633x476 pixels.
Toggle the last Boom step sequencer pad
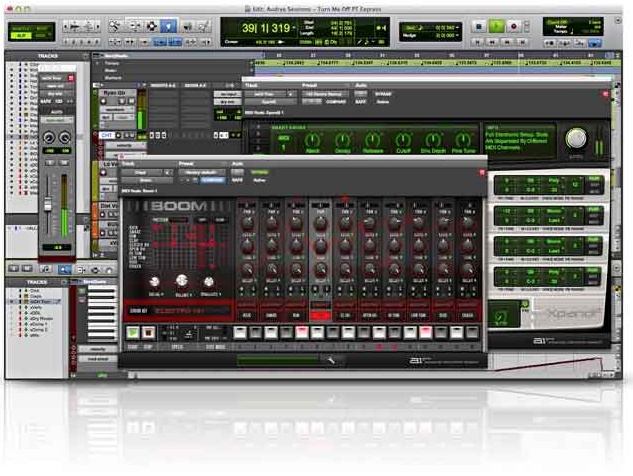(472, 333)
